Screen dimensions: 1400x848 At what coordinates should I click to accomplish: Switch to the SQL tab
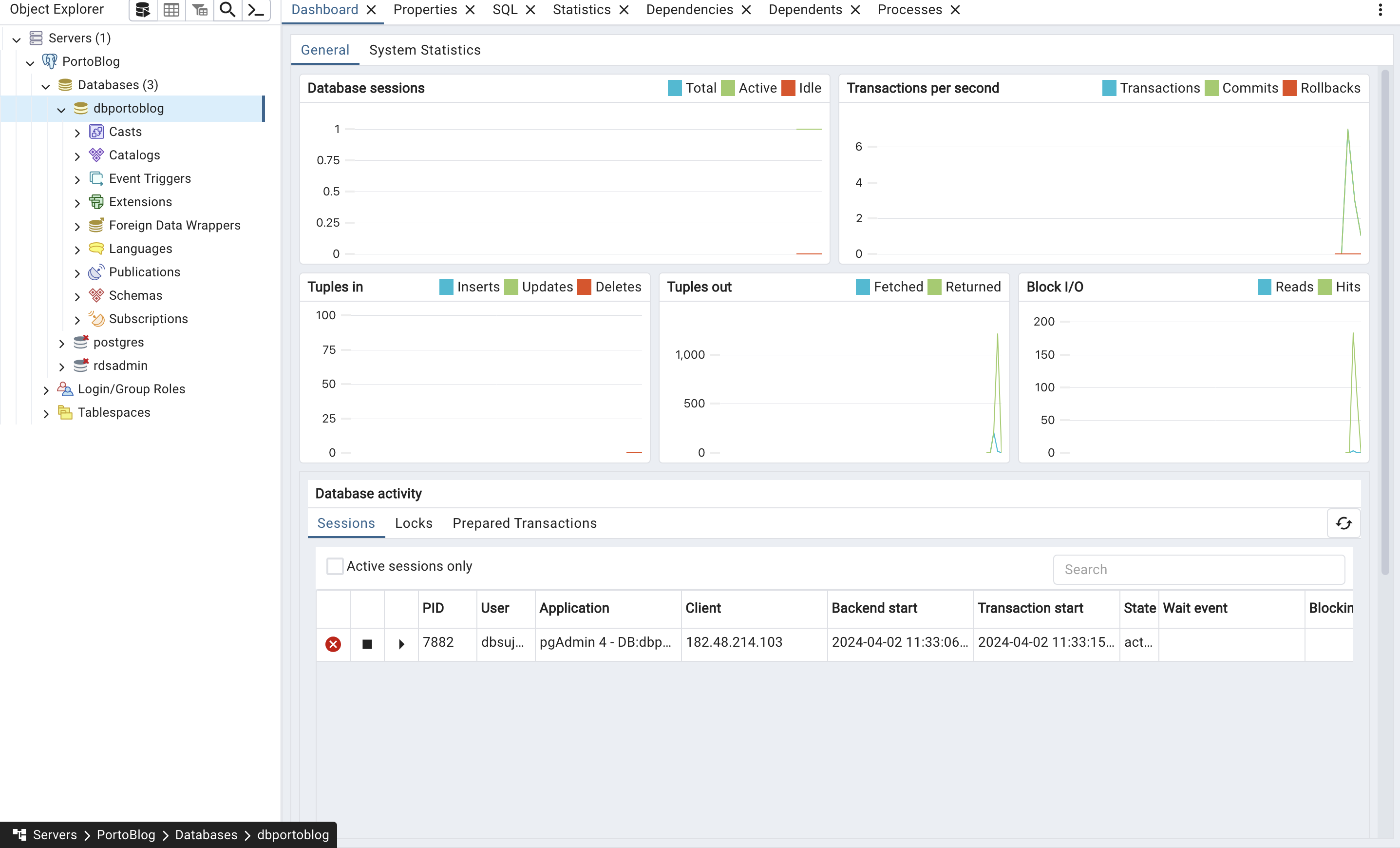pos(505,10)
